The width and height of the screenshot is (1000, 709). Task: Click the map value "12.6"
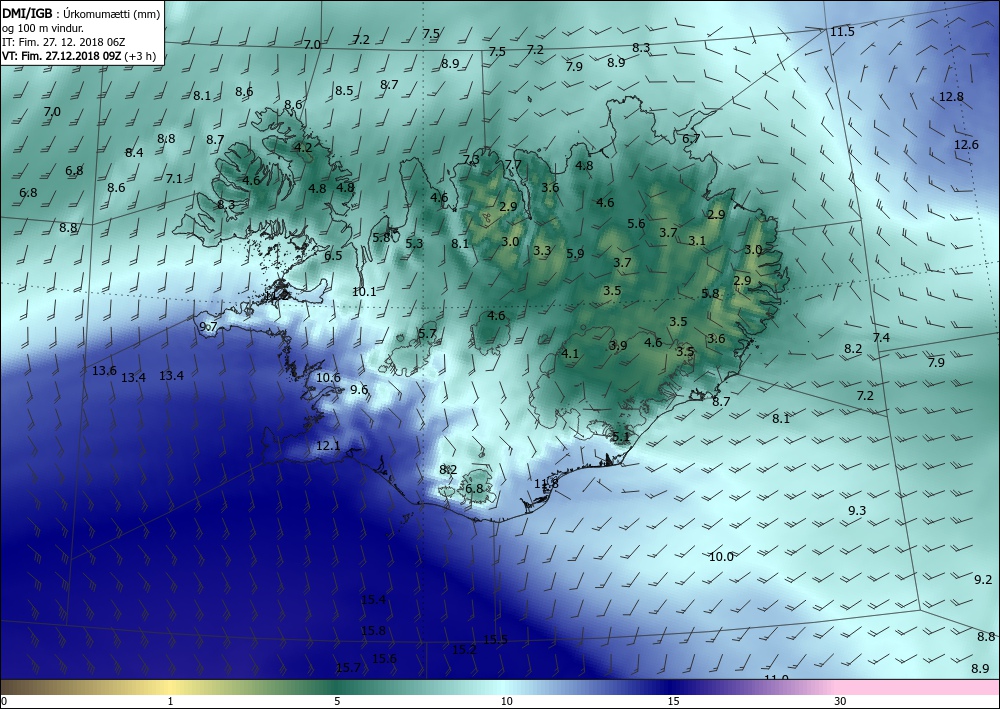coord(966,145)
